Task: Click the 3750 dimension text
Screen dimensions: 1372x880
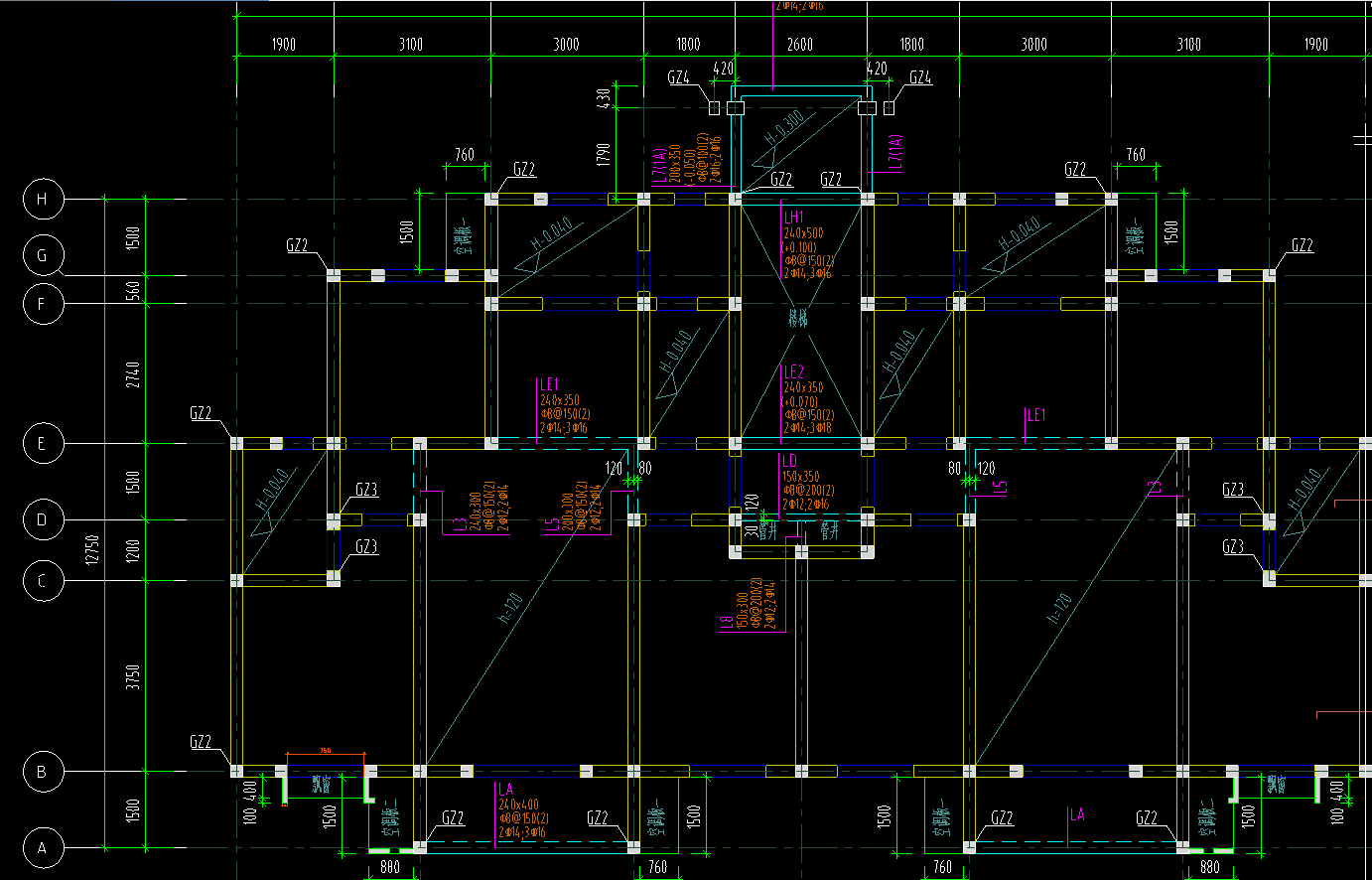Action: coord(133,676)
